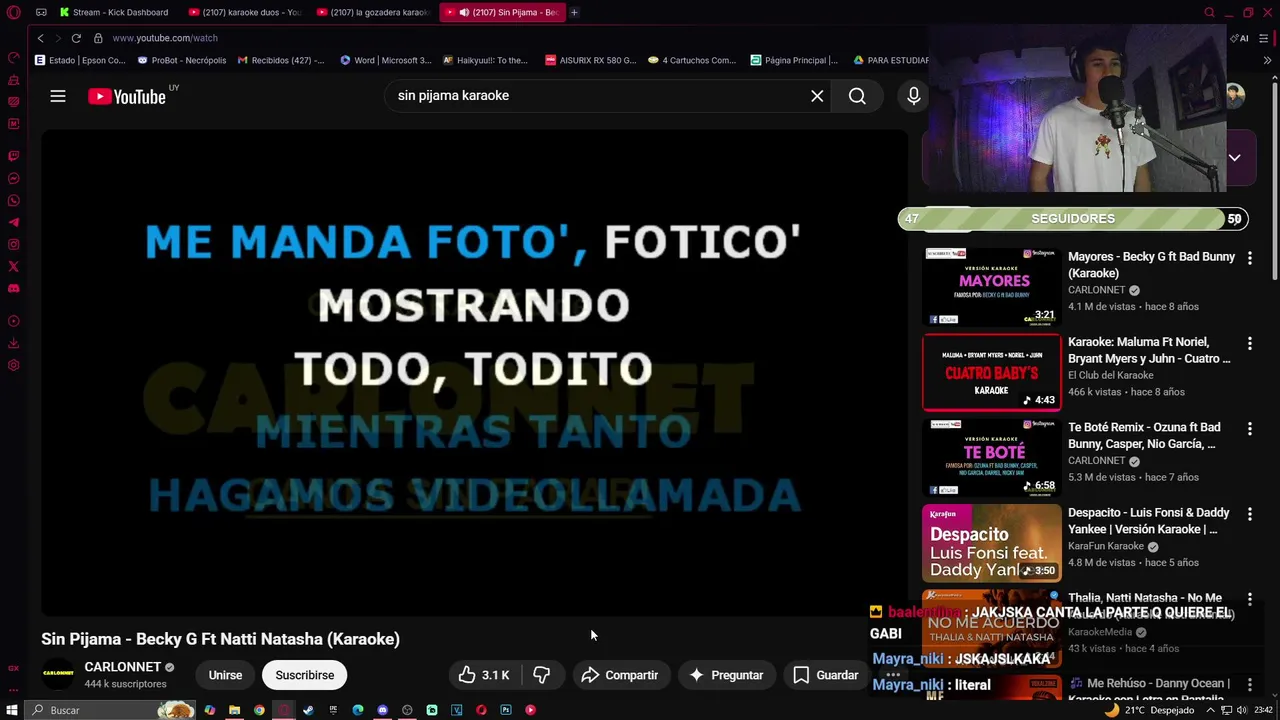Image resolution: width=1280 pixels, height=720 pixels.
Task: Open the Te Boté karaoke thumbnail
Action: [991, 457]
